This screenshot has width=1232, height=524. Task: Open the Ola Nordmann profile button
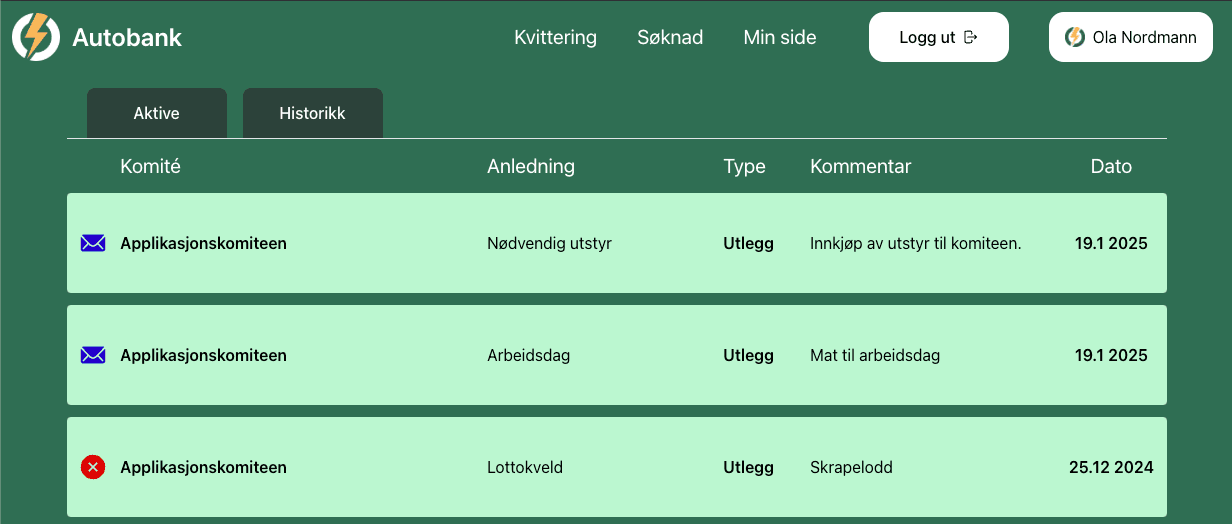coord(1130,38)
